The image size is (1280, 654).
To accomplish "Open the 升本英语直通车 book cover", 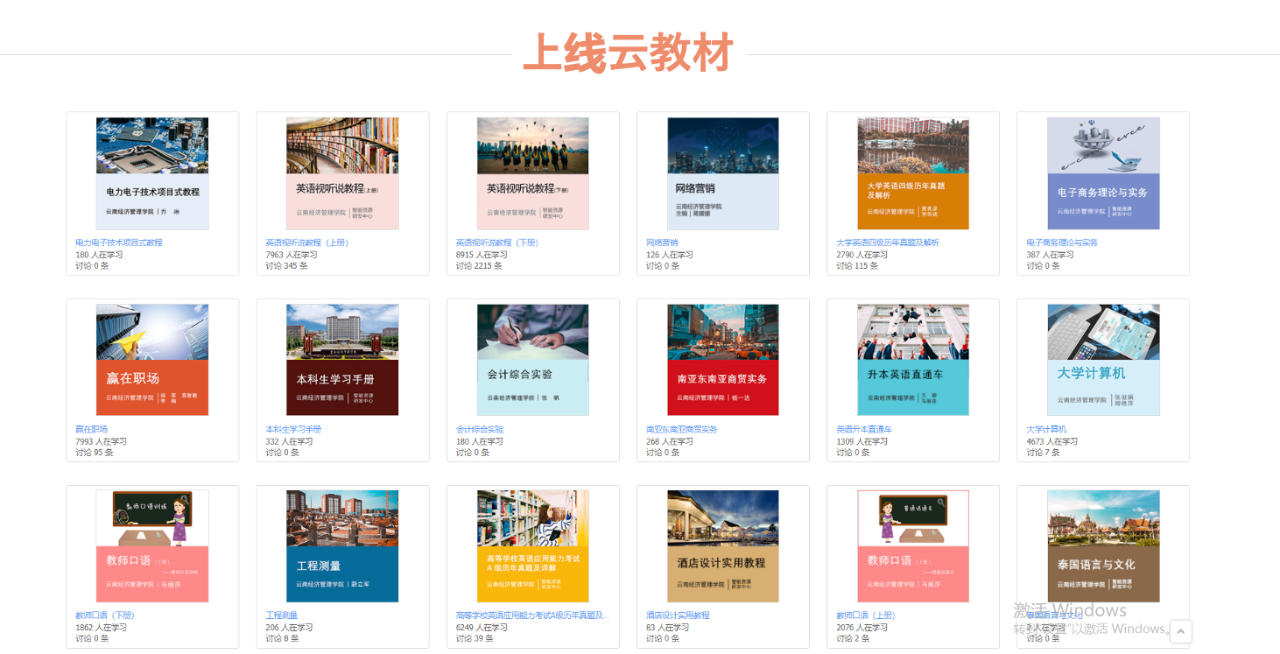I will coord(913,360).
